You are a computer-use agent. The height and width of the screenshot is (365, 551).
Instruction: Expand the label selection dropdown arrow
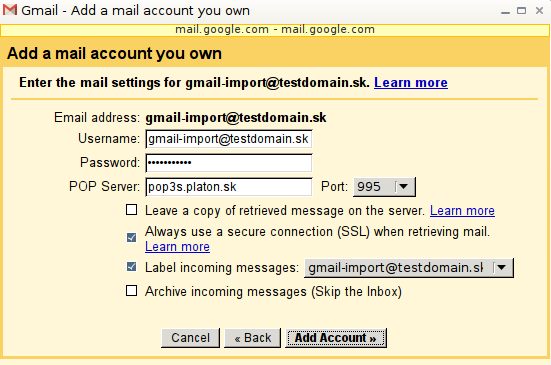coord(502,268)
